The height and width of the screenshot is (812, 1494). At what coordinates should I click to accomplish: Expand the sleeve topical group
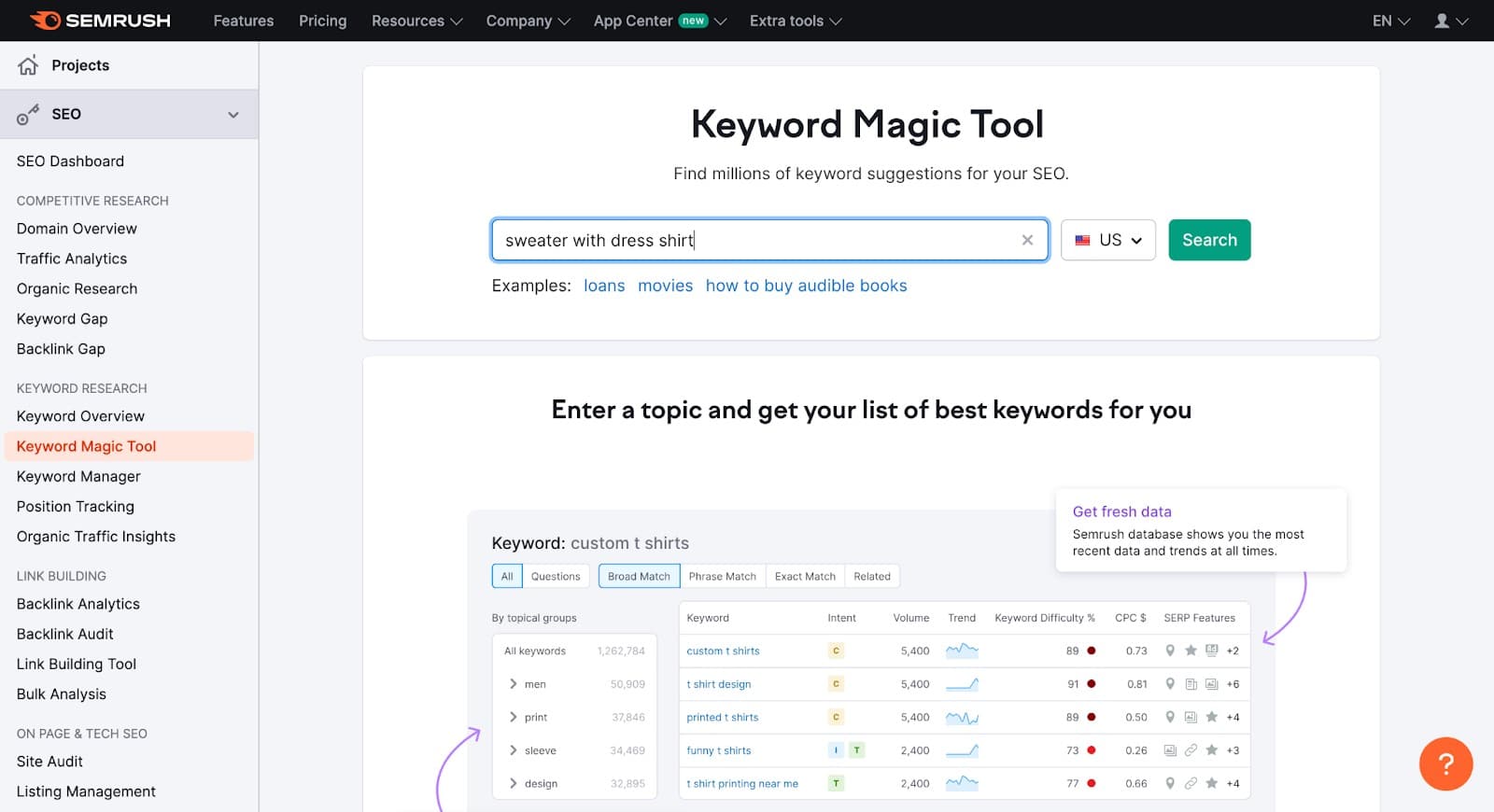[x=513, y=750]
